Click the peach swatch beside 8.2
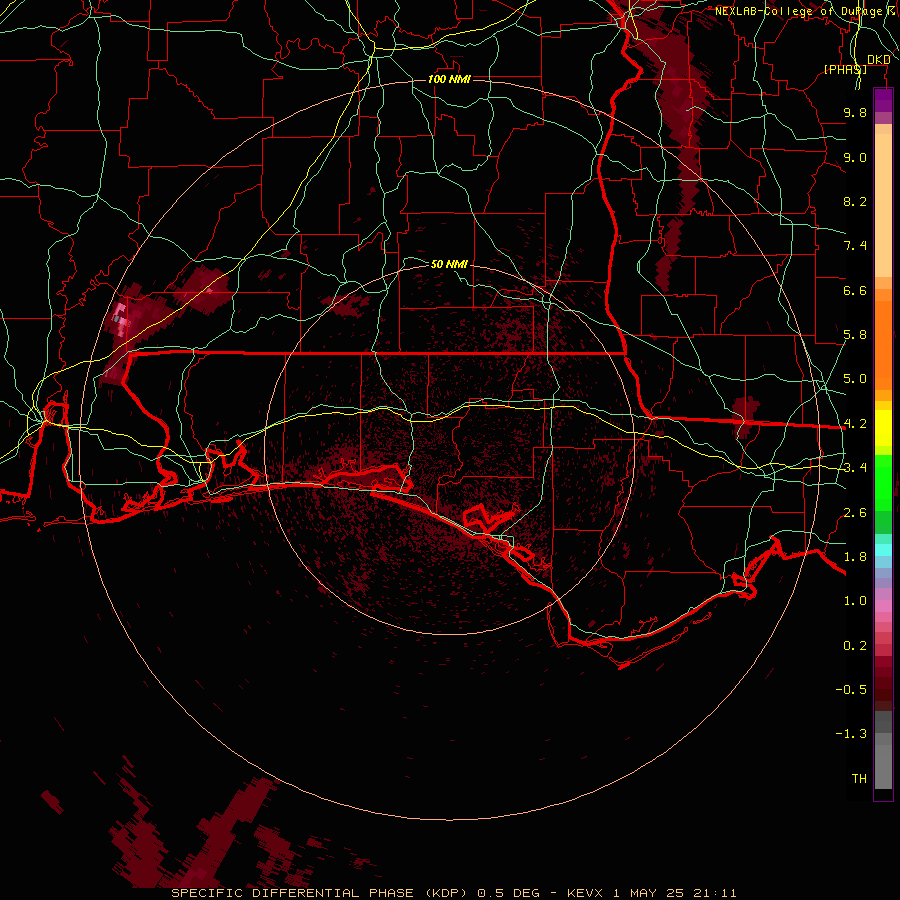The width and height of the screenshot is (900, 900). [x=883, y=205]
